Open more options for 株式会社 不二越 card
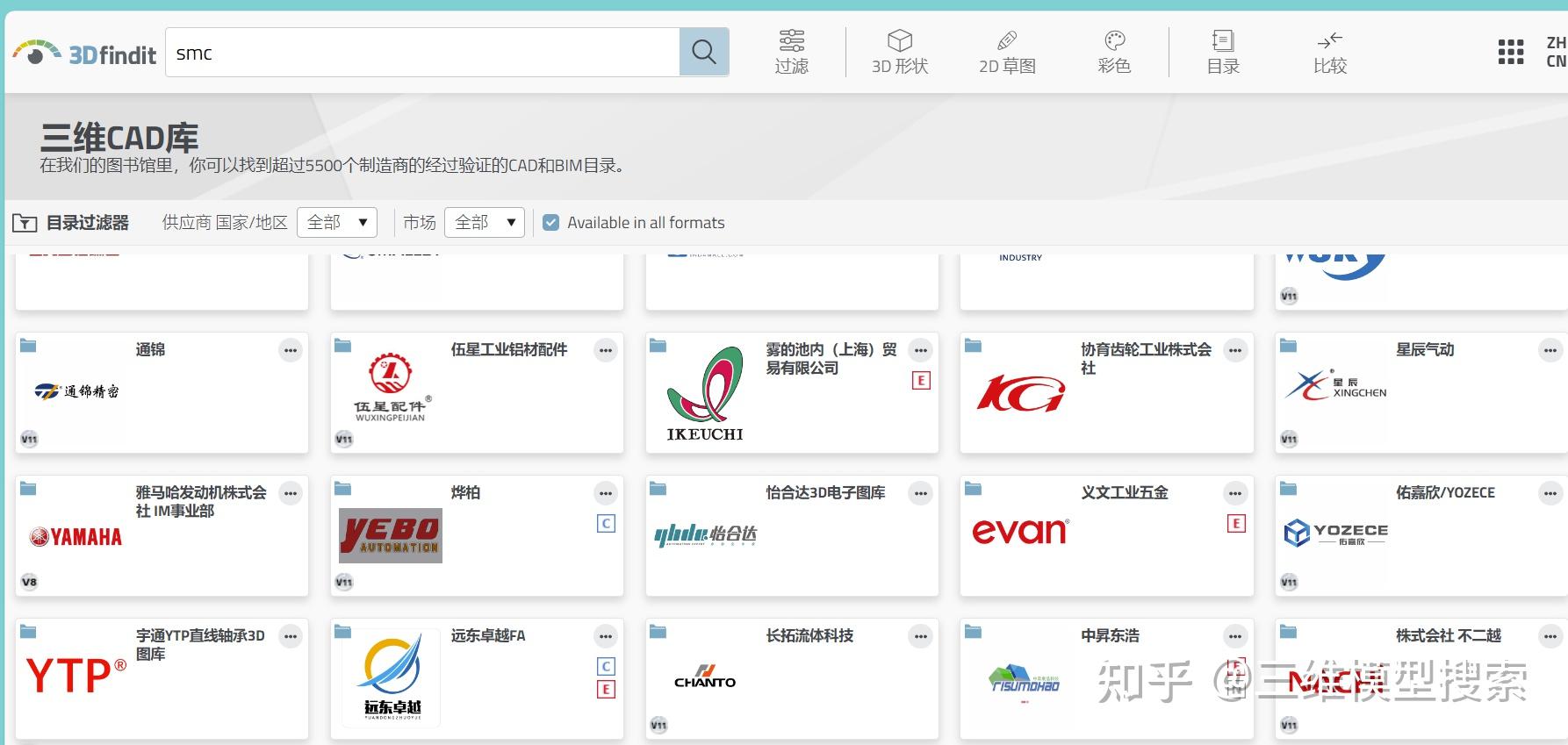1568x745 pixels. coord(1550,636)
